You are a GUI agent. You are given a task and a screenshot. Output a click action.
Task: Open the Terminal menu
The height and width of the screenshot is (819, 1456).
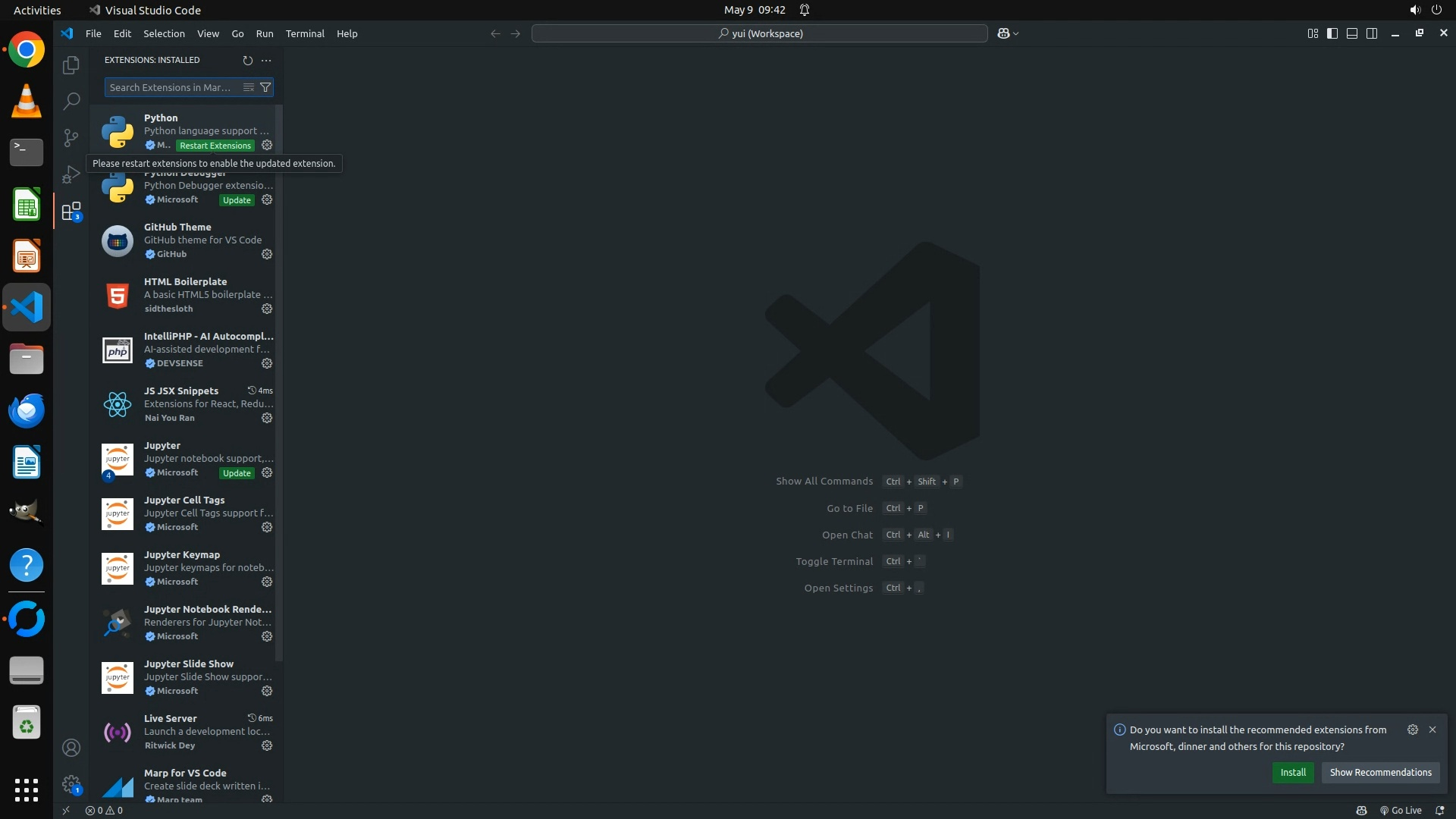(x=305, y=33)
